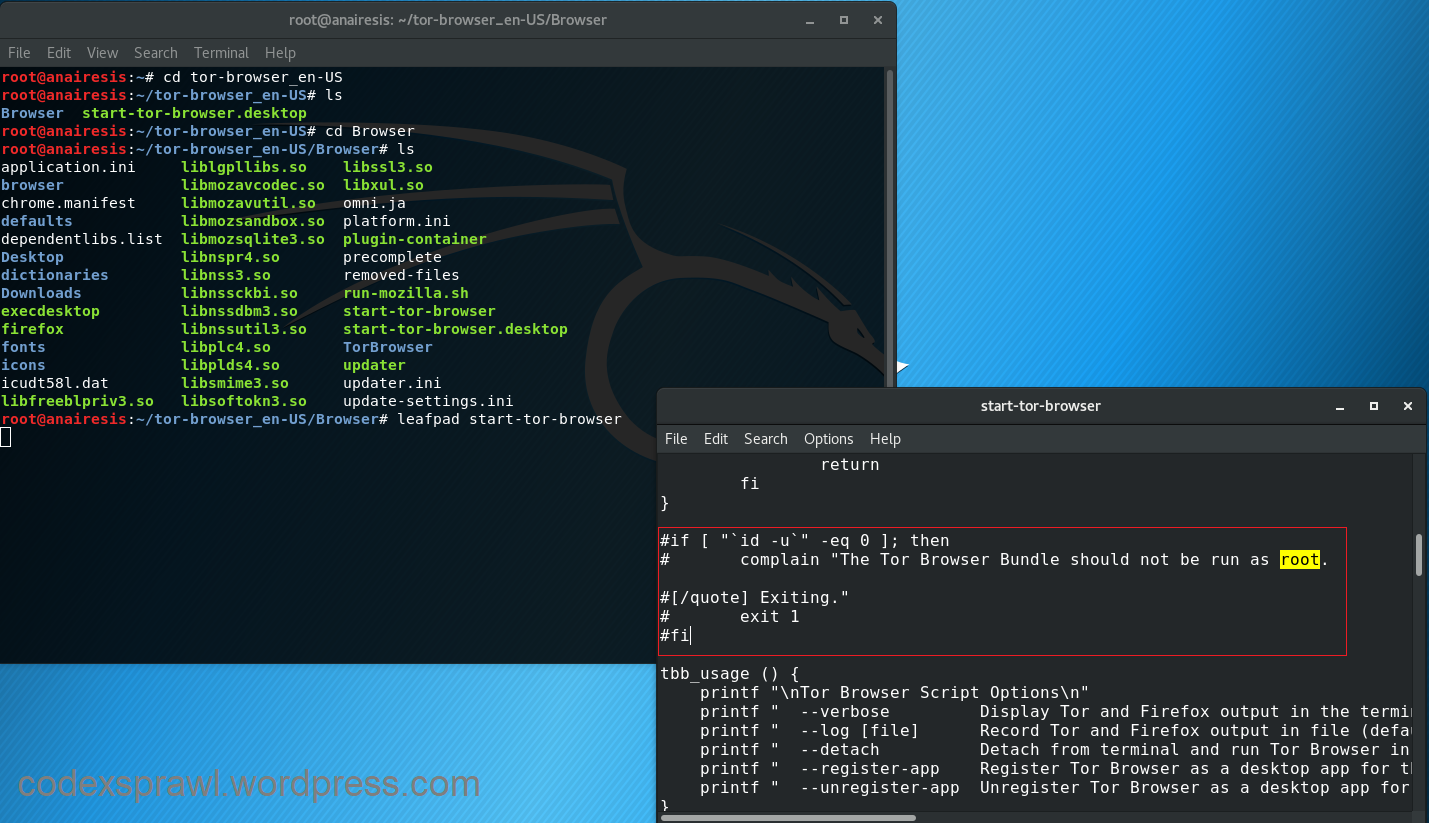Maximize the terminal window

tap(843, 20)
